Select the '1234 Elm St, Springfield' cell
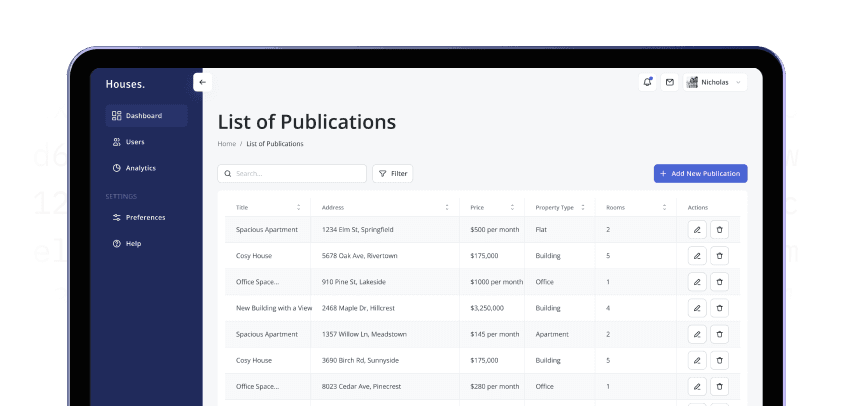Image resolution: width=851 pixels, height=406 pixels. (358, 230)
